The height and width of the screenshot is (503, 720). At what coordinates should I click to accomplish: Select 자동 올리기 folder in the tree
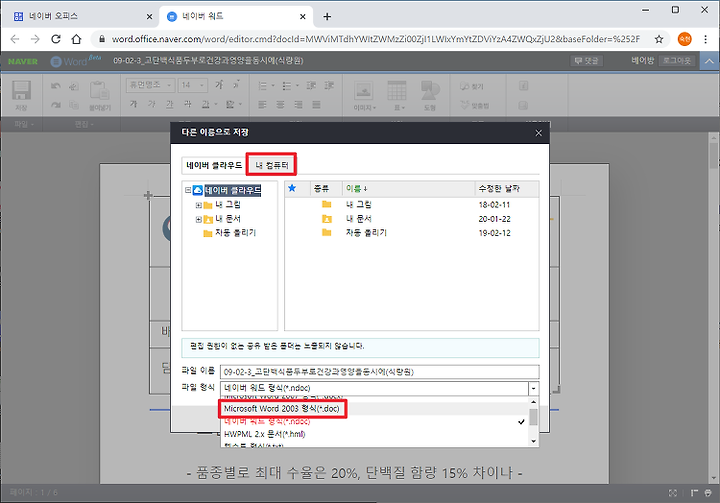(235, 233)
